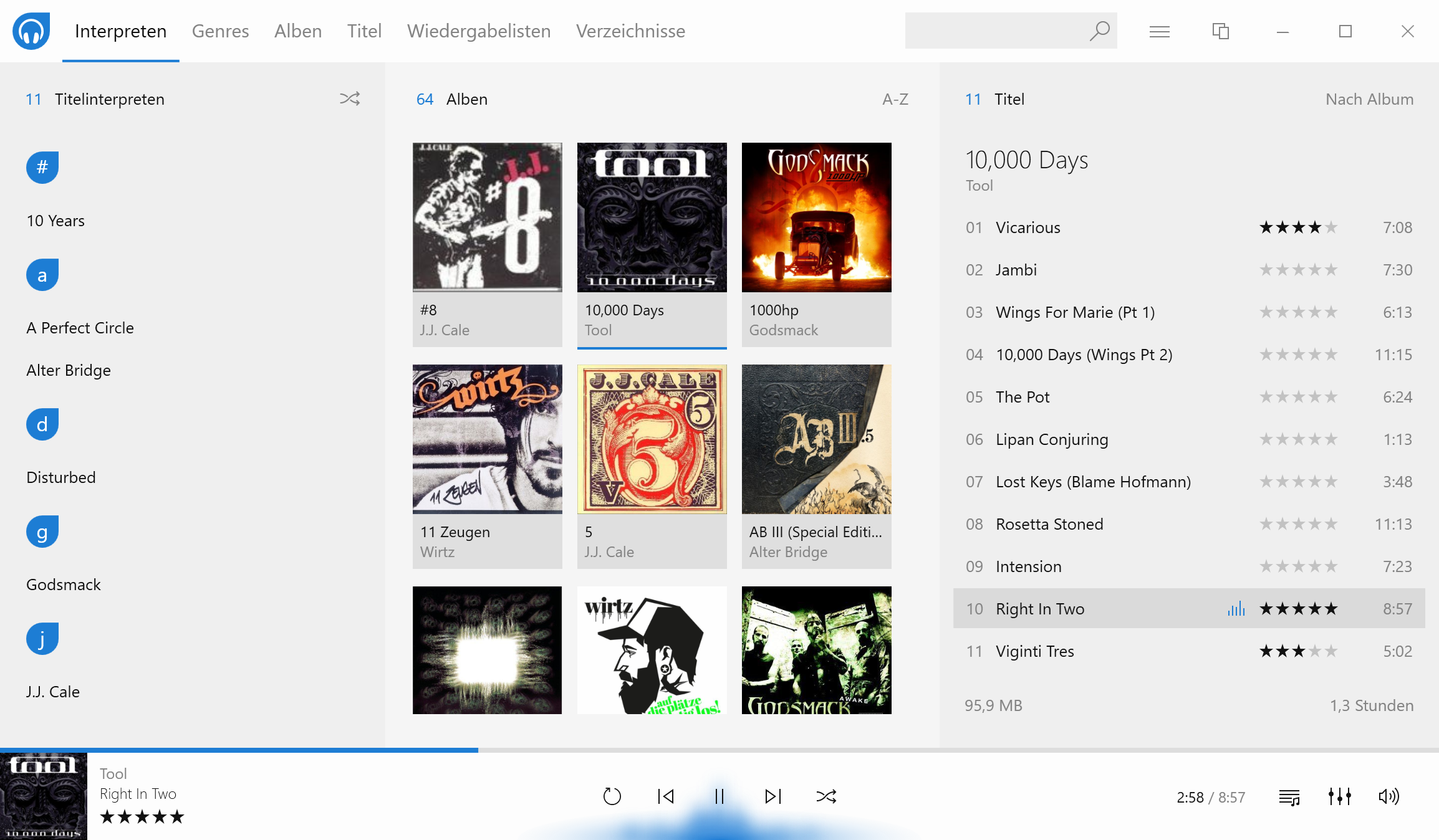Select track Viginti Tres
The width and height of the screenshot is (1439, 840).
(x=1189, y=651)
